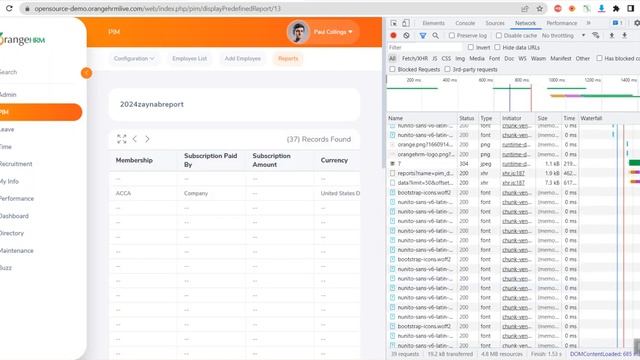The image size is (640, 360).
Task: Check the Invert filter checkbox
Action: click(471, 47)
